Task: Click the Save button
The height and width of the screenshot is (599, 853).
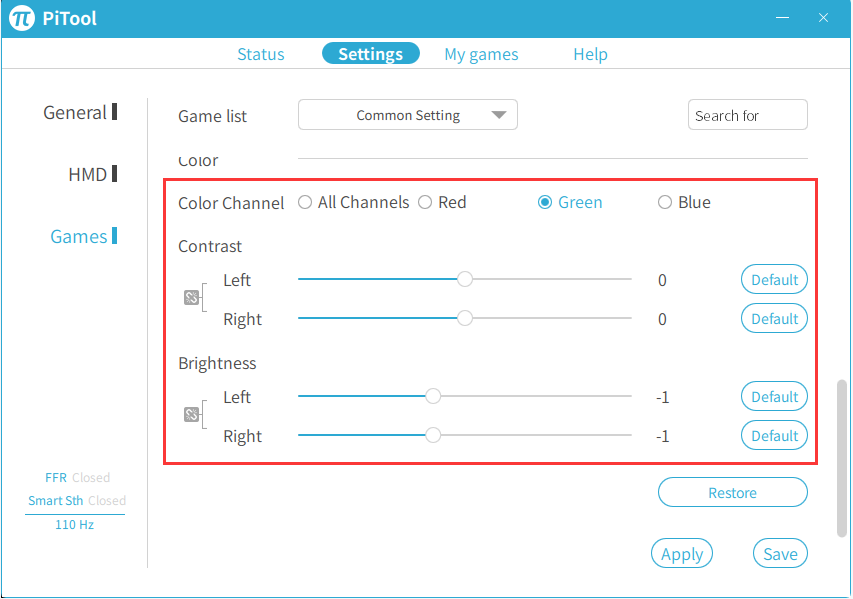Action: [x=780, y=554]
